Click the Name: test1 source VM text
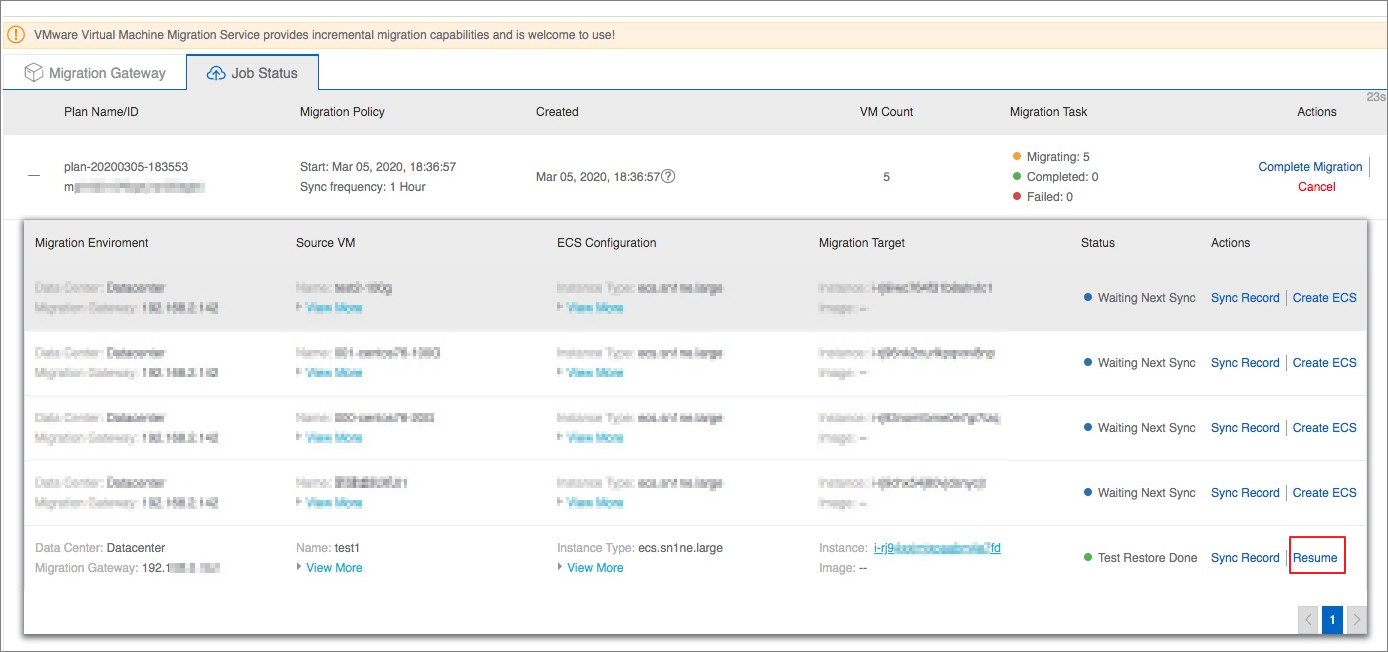 click(x=328, y=548)
